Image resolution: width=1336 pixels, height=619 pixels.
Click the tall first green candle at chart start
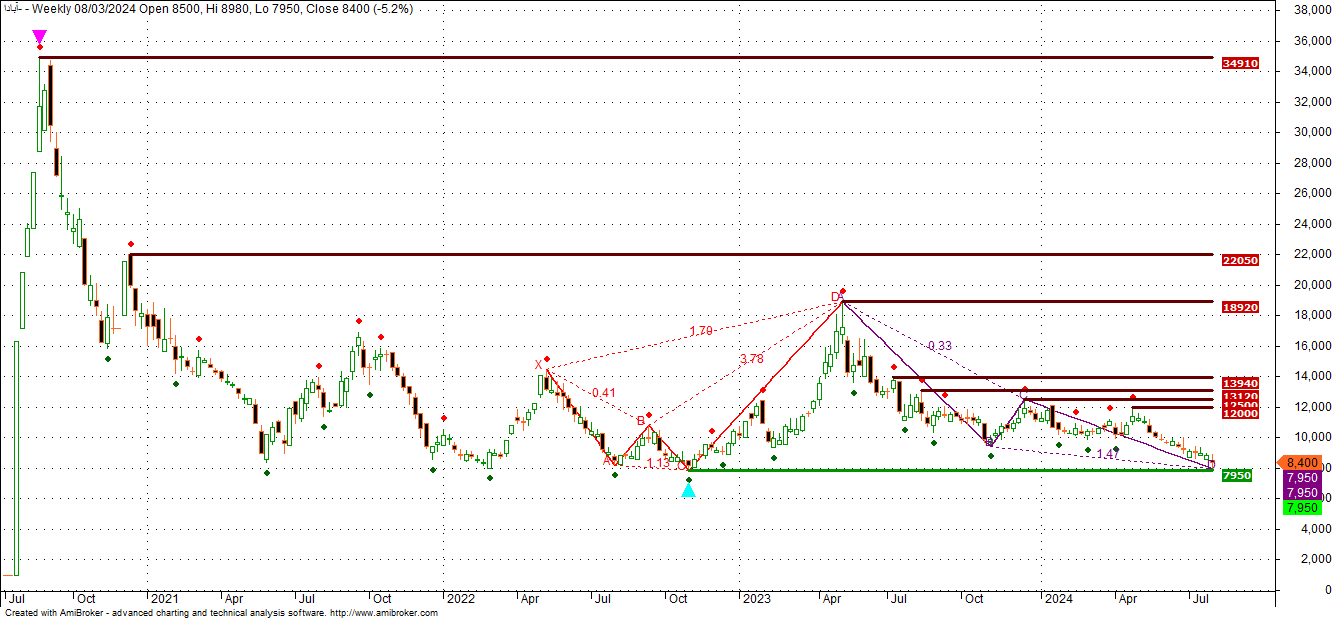(16, 458)
